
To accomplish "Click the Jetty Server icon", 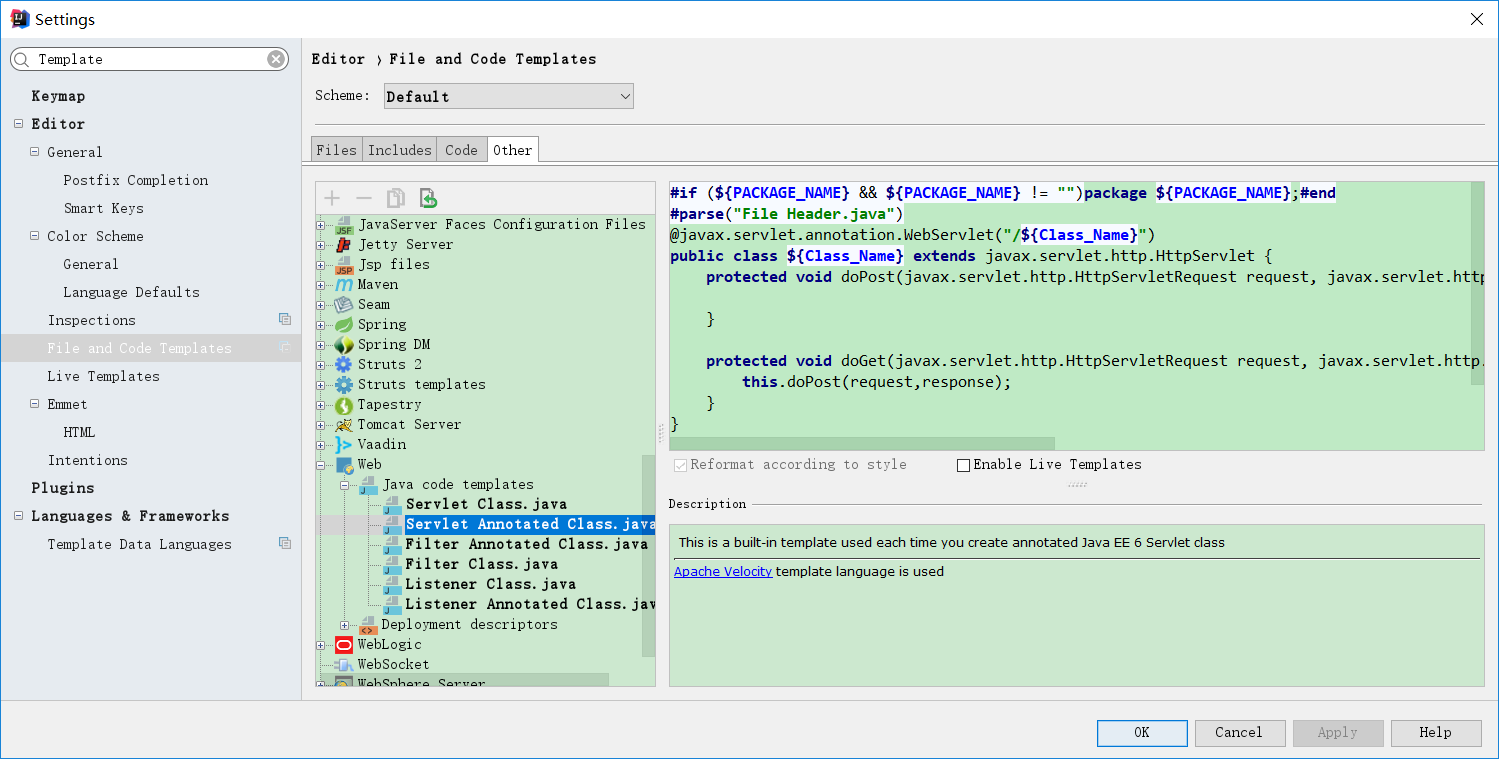I will (344, 244).
